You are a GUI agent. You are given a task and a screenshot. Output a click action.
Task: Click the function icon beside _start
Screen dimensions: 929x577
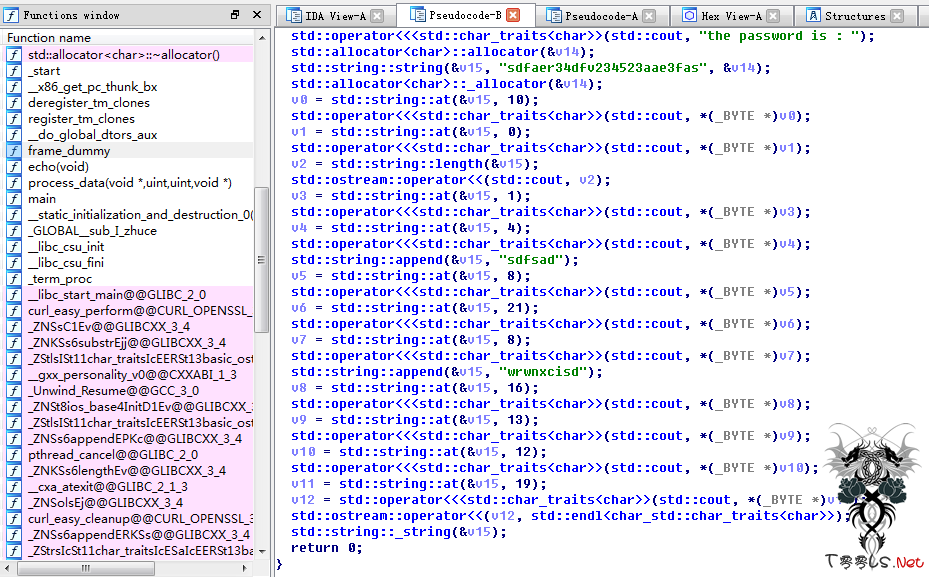14,70
